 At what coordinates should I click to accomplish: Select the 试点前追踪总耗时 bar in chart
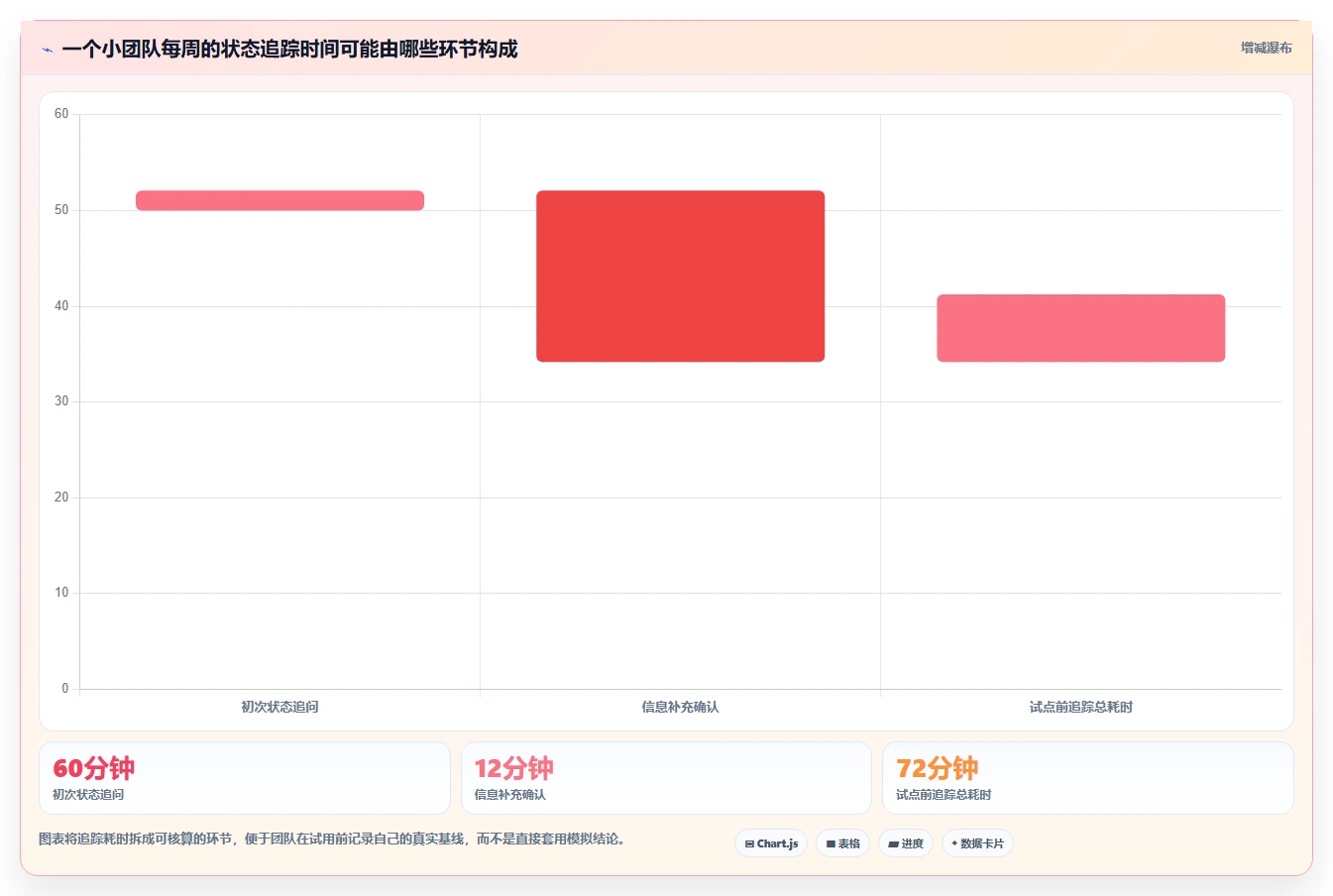pos(1080,328)
